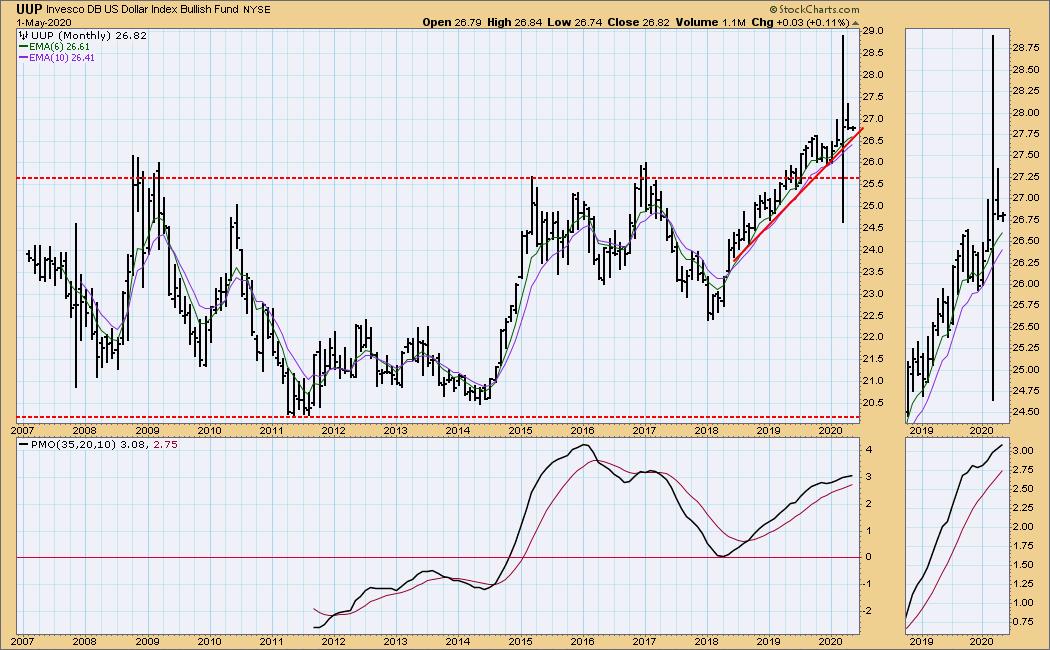Screen dimensions: 1050x650
Task: Click the 20.5 label on the main price axis
Action: pyautogui.click(x=875, y=403)
